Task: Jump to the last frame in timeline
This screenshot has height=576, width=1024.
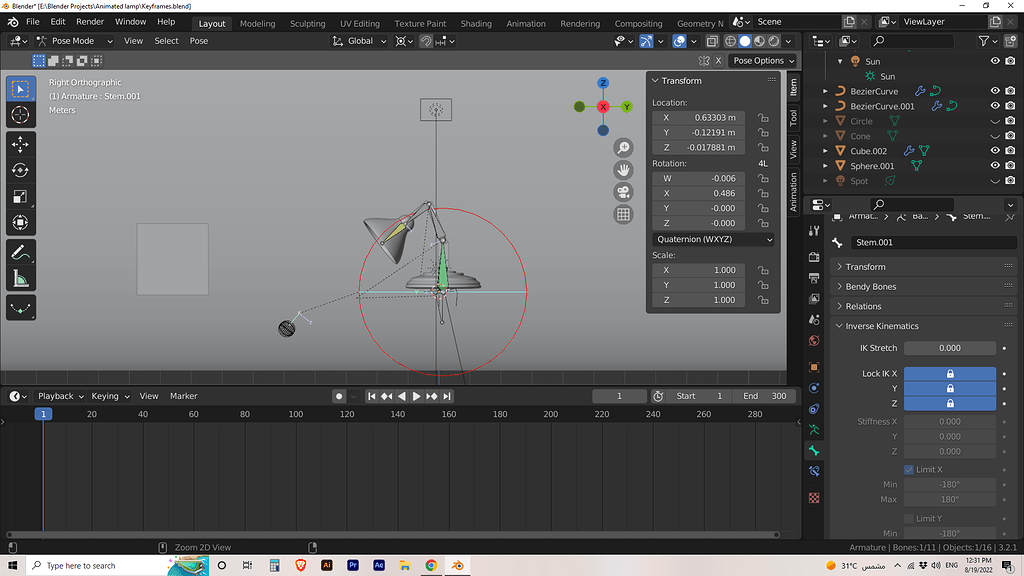Action: (x=445, y=395)
